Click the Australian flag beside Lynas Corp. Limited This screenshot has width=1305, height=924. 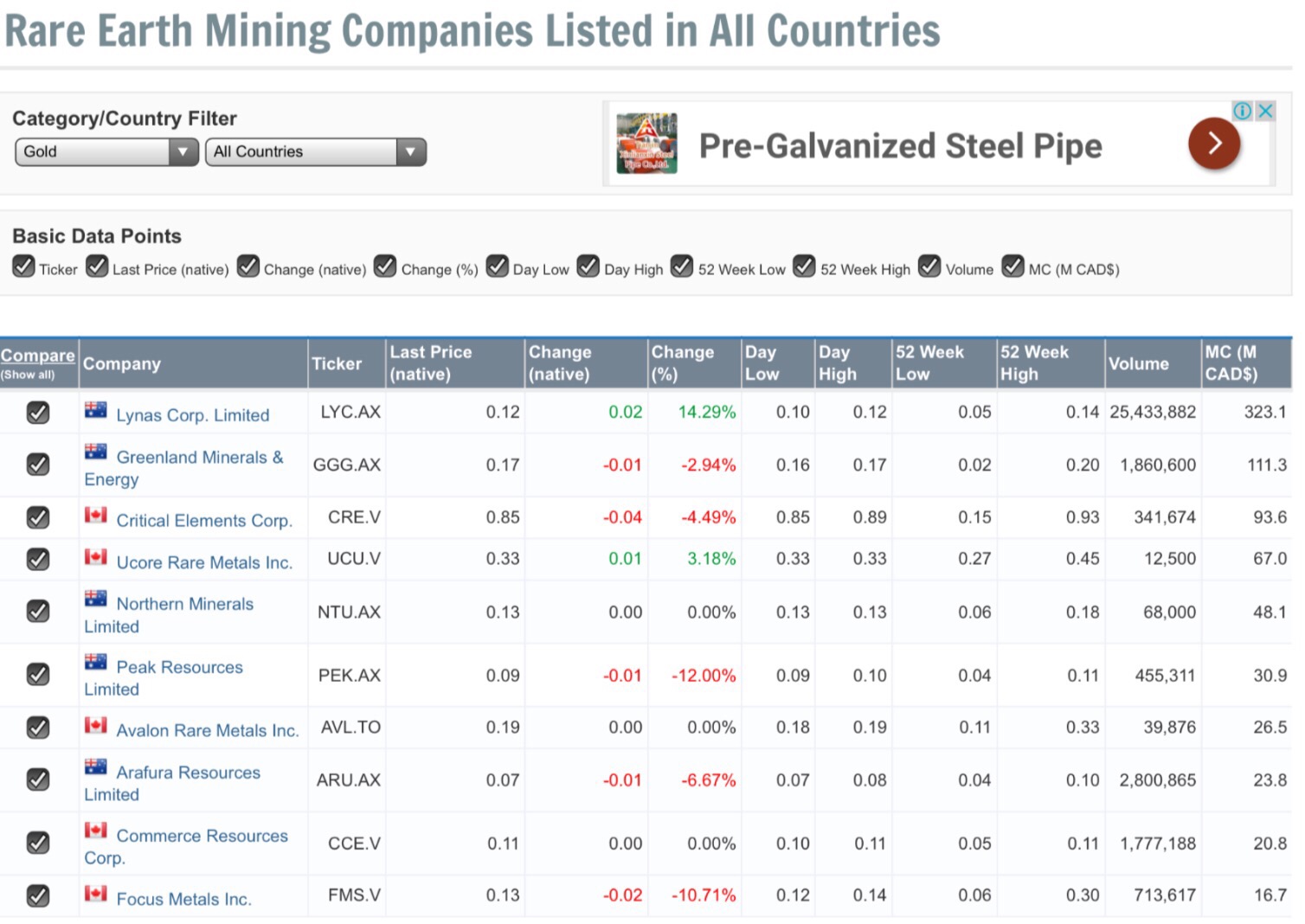tap(95, 410)
